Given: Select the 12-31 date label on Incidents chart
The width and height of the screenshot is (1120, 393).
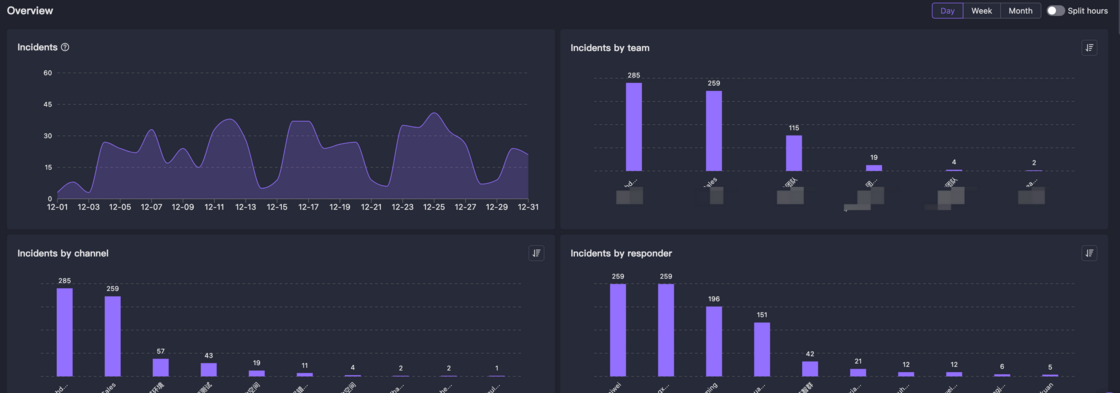Looking at the screenshot, I should [528, 207].
